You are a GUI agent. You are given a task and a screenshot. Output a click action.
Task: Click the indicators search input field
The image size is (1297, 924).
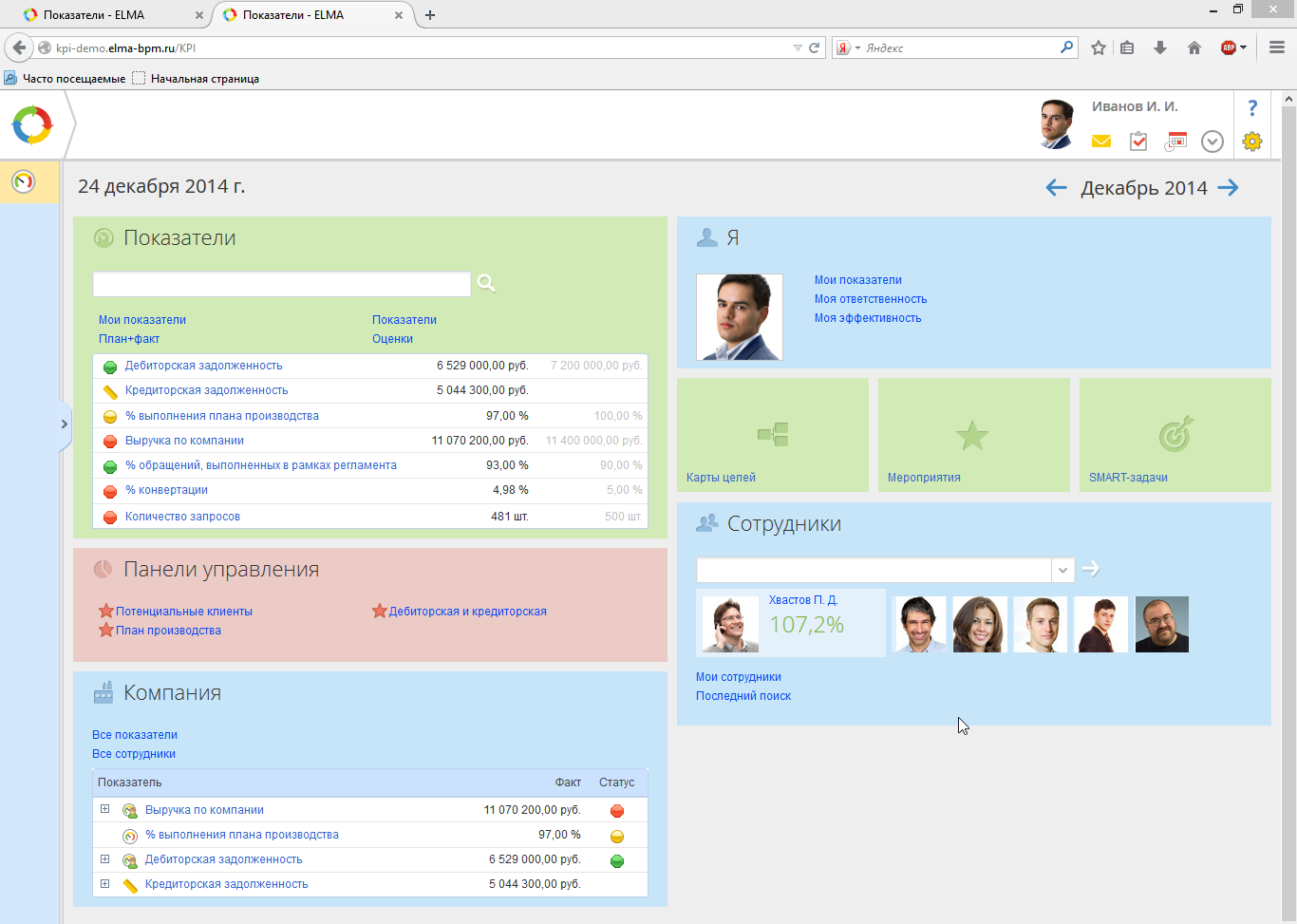[x=282, y=284]
